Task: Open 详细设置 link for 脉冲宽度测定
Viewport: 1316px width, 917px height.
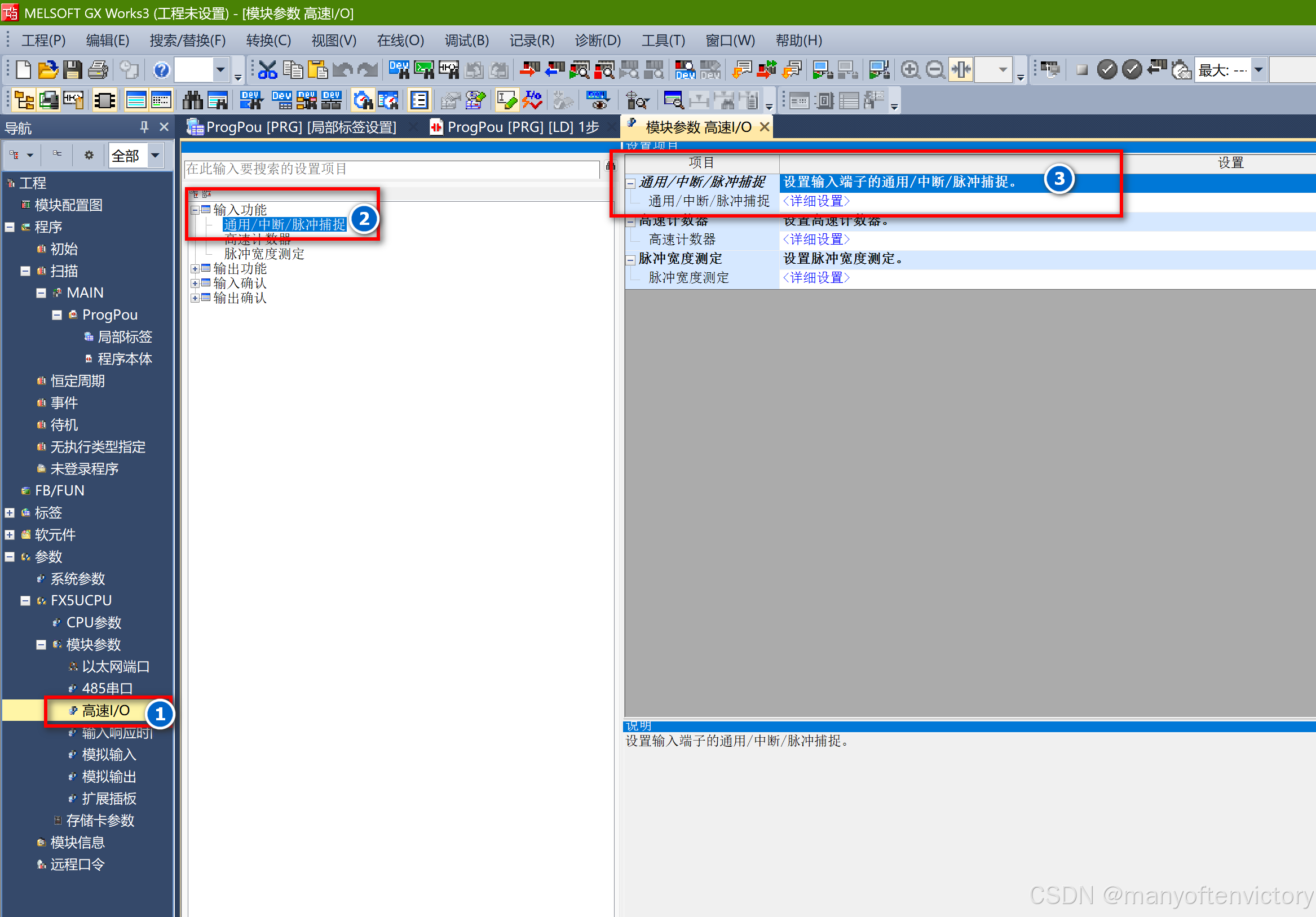Action: click(x=816, y=278)
